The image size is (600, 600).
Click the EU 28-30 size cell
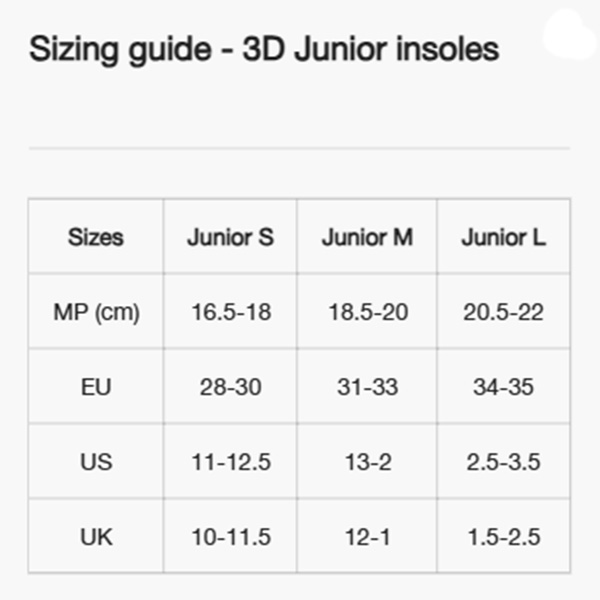(x=230, y=387)
